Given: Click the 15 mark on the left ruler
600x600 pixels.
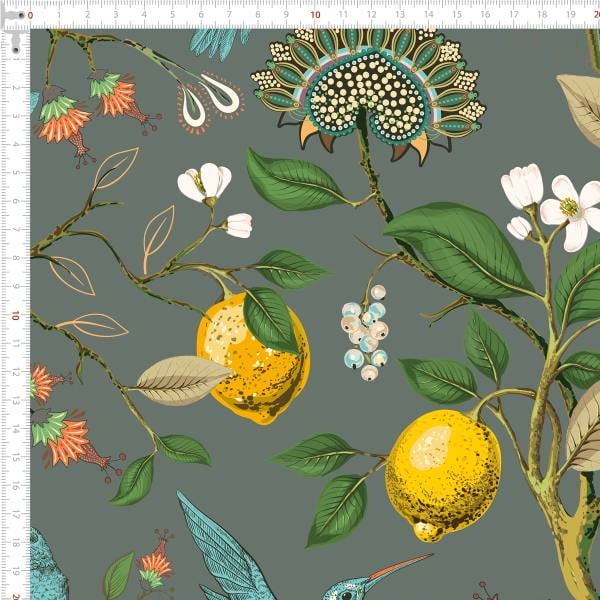Looking at the screenshot, I should 15,458.
